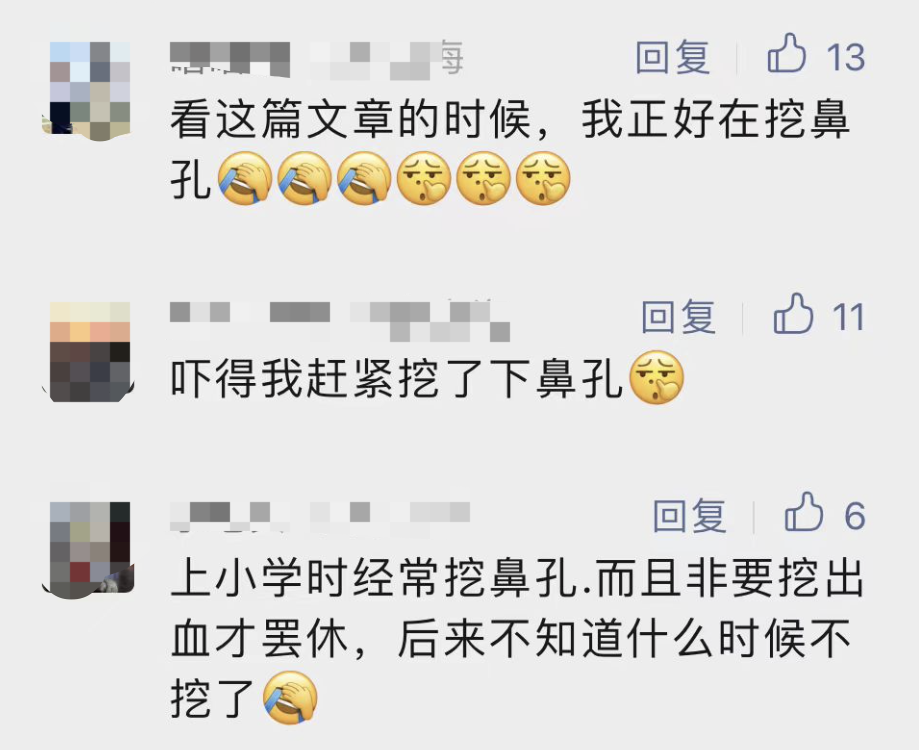
Task: Click the like count number 11
Action: point(848,317)
